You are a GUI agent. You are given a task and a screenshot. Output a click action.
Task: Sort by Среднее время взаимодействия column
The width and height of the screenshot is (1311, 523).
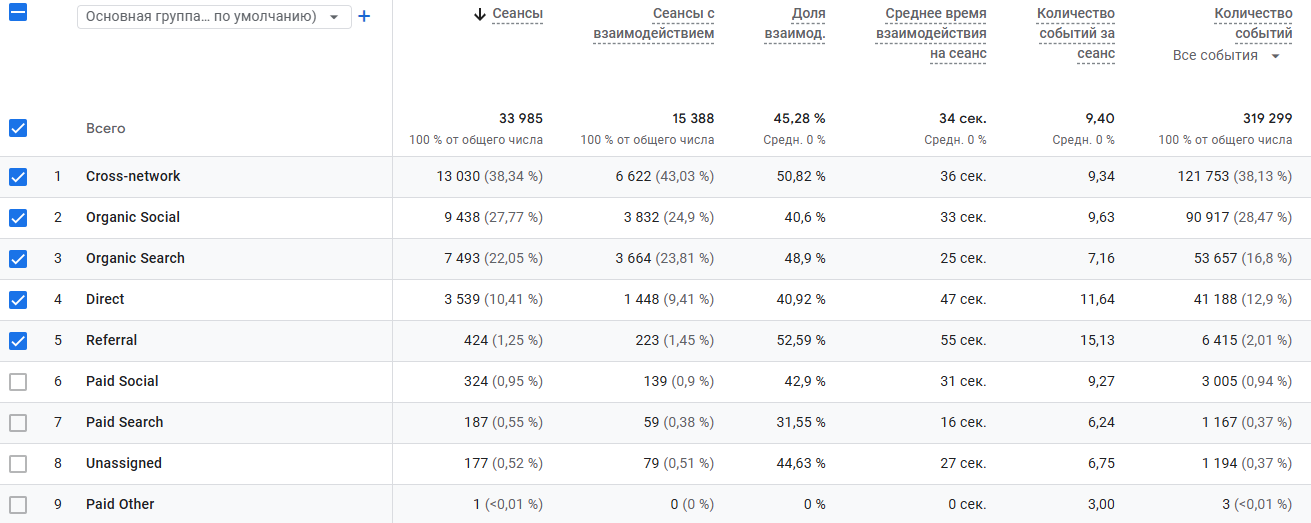click(x=932, y=34)
